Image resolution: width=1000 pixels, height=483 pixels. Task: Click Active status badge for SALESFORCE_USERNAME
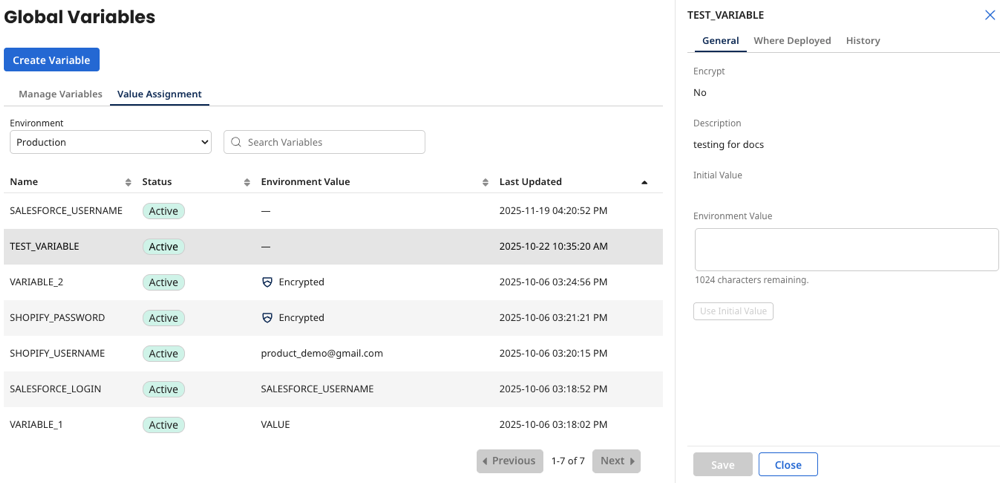pyautogui.click(x=163, y=211)
